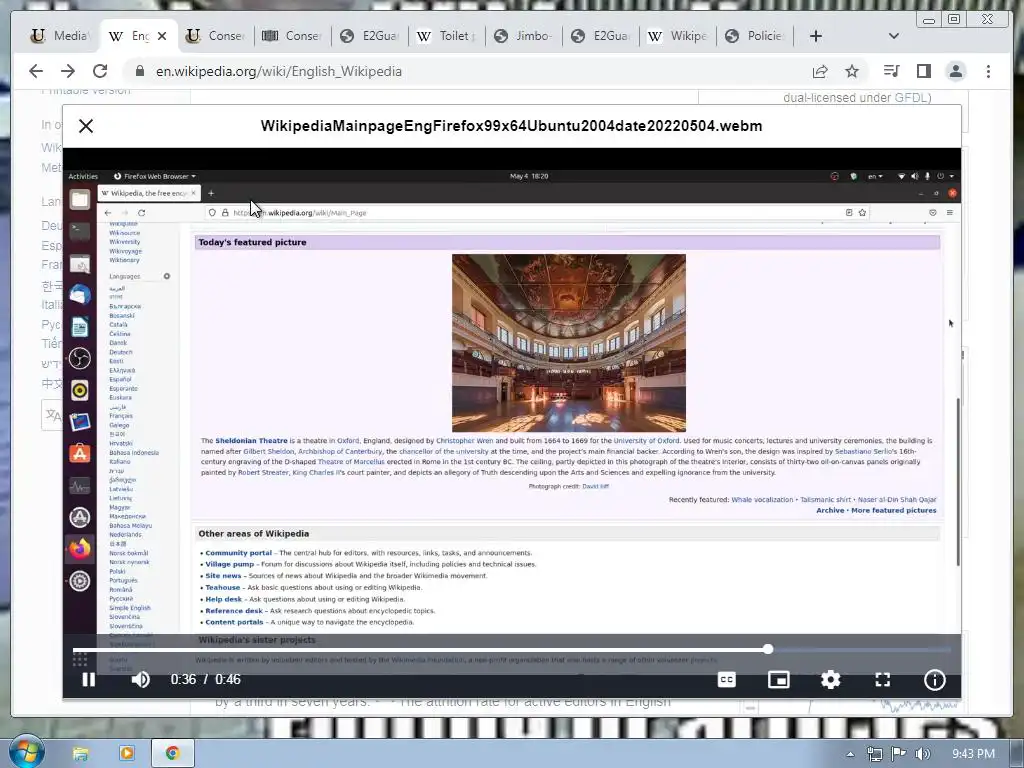Open Windows Start button
This screenshot has width=1024, height=768.
point(26,751)
